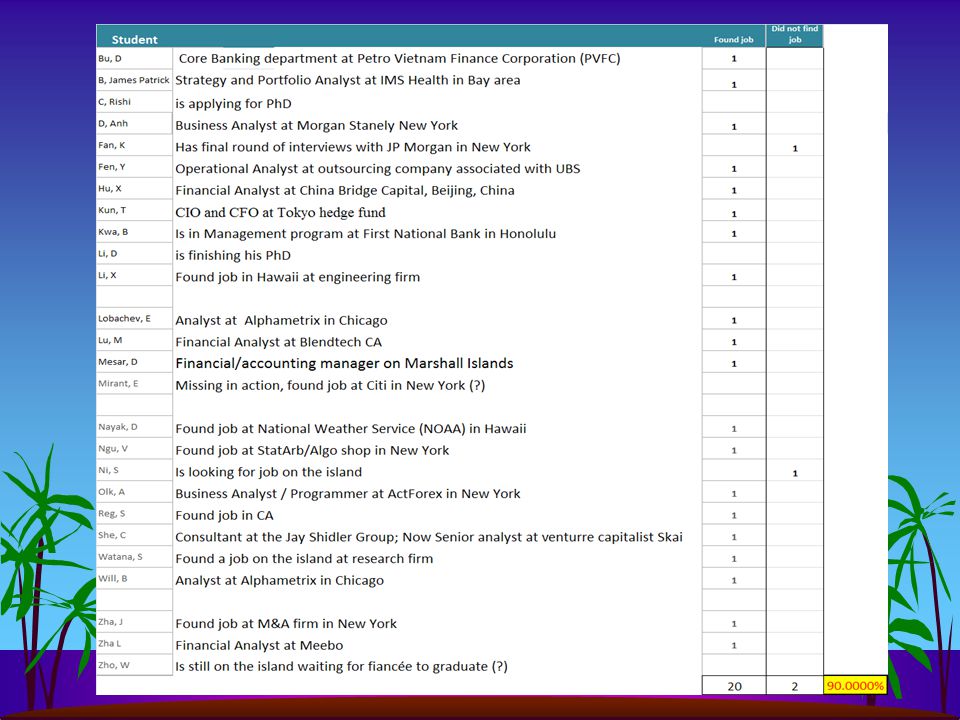Image resolution: width=960 pixels, height=720 pixels.
Task: Select Financial Analyst at China Bridge Capital
Action: point(345,190)
